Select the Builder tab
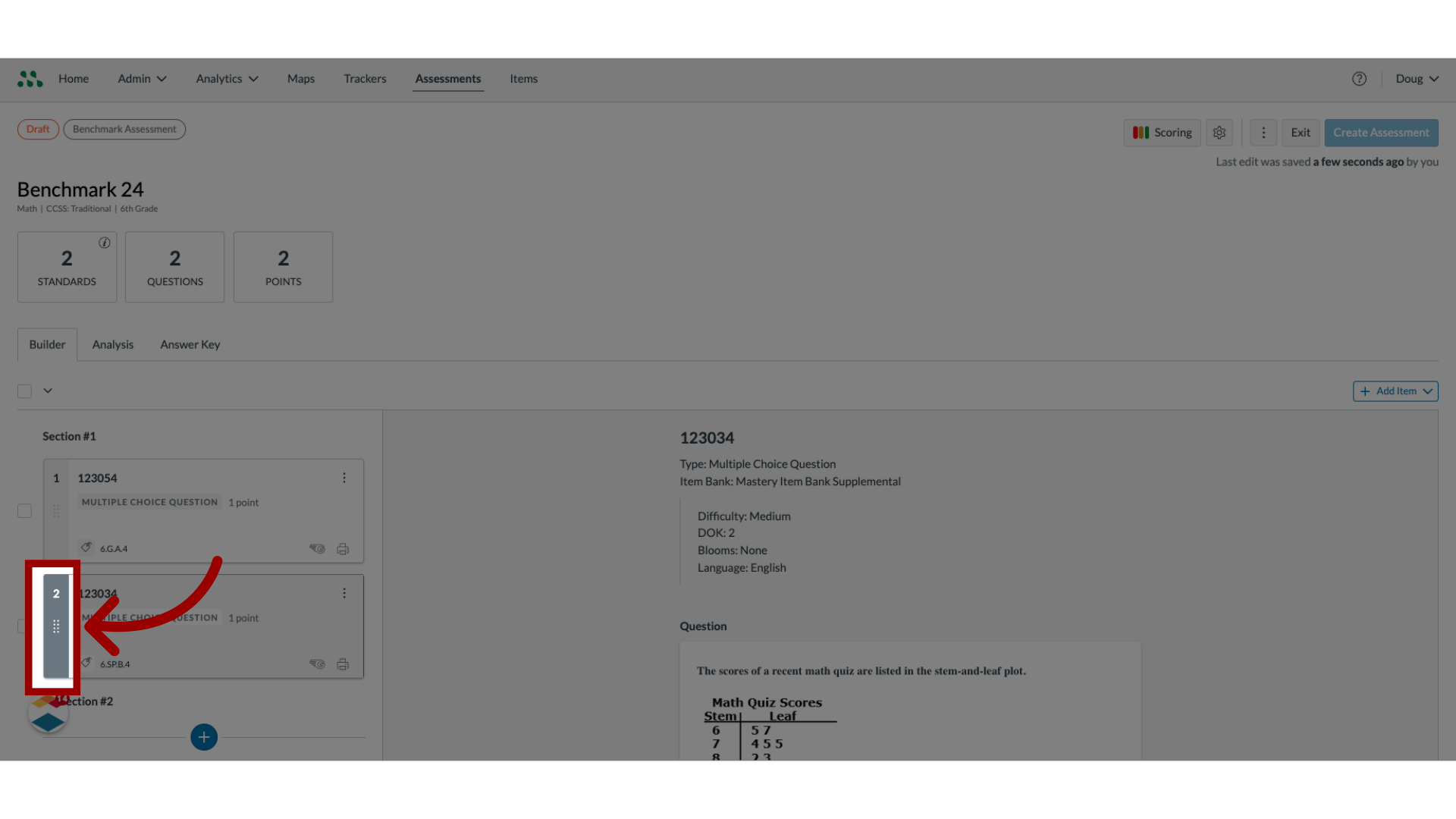 coord(47,343)
